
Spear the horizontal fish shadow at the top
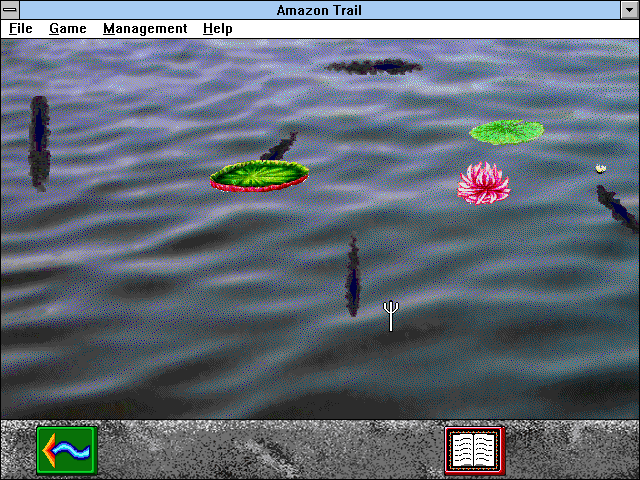373,67
